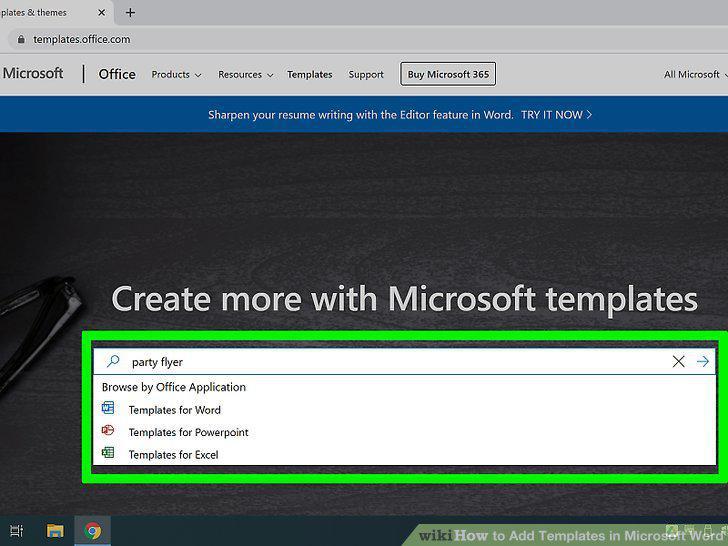The width and height of the screenshot is (728, 546).
Task: Click Buy Microsoft 365 button
Action: pos(448,74)
